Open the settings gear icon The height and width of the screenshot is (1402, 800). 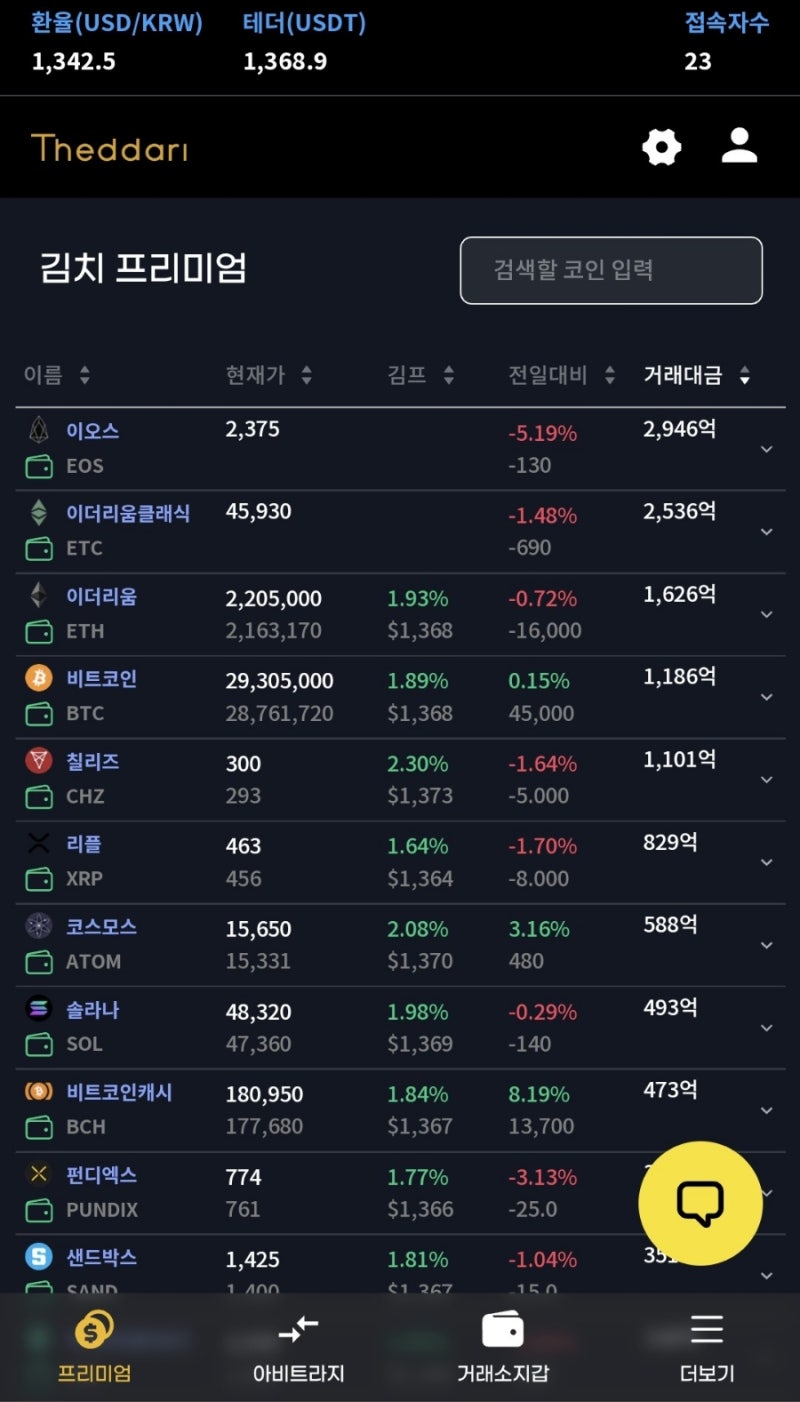tap(661, 148)
